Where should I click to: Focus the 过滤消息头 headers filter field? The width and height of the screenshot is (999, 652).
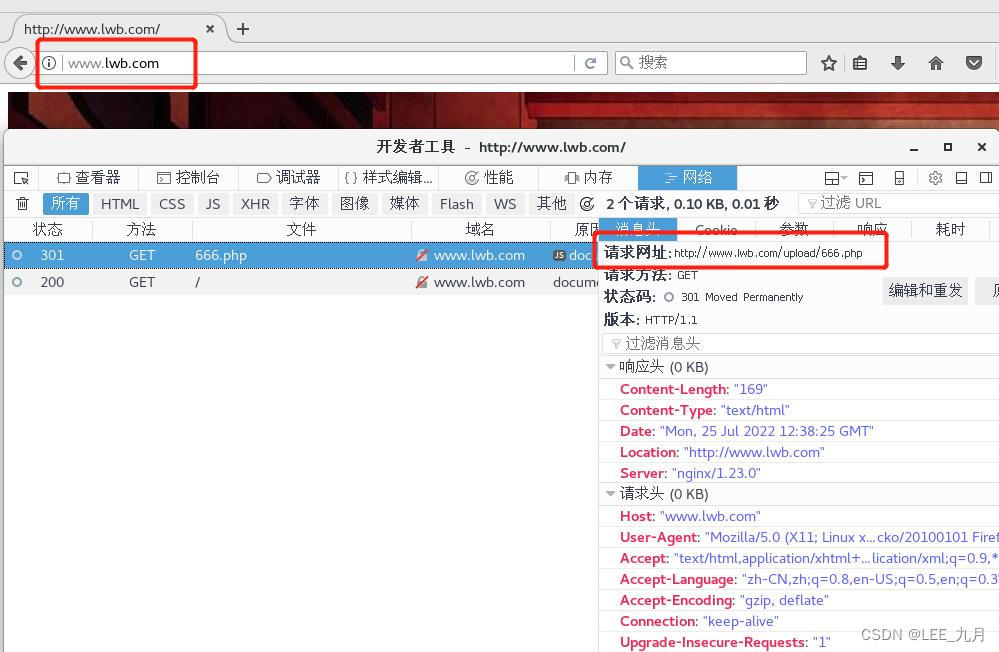pyautogui.click(x=800, y=344)
